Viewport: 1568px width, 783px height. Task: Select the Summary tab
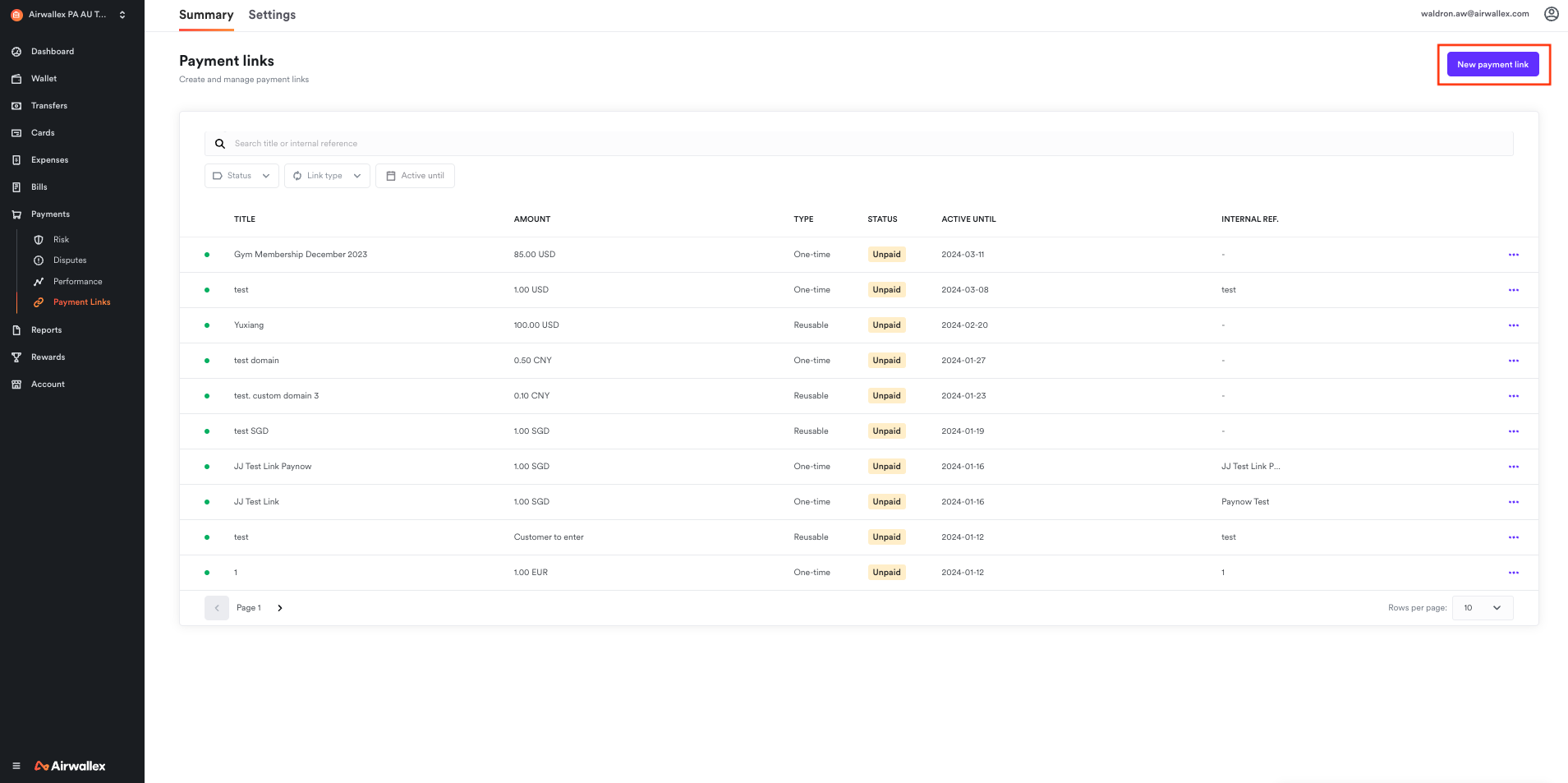(206, 15)
